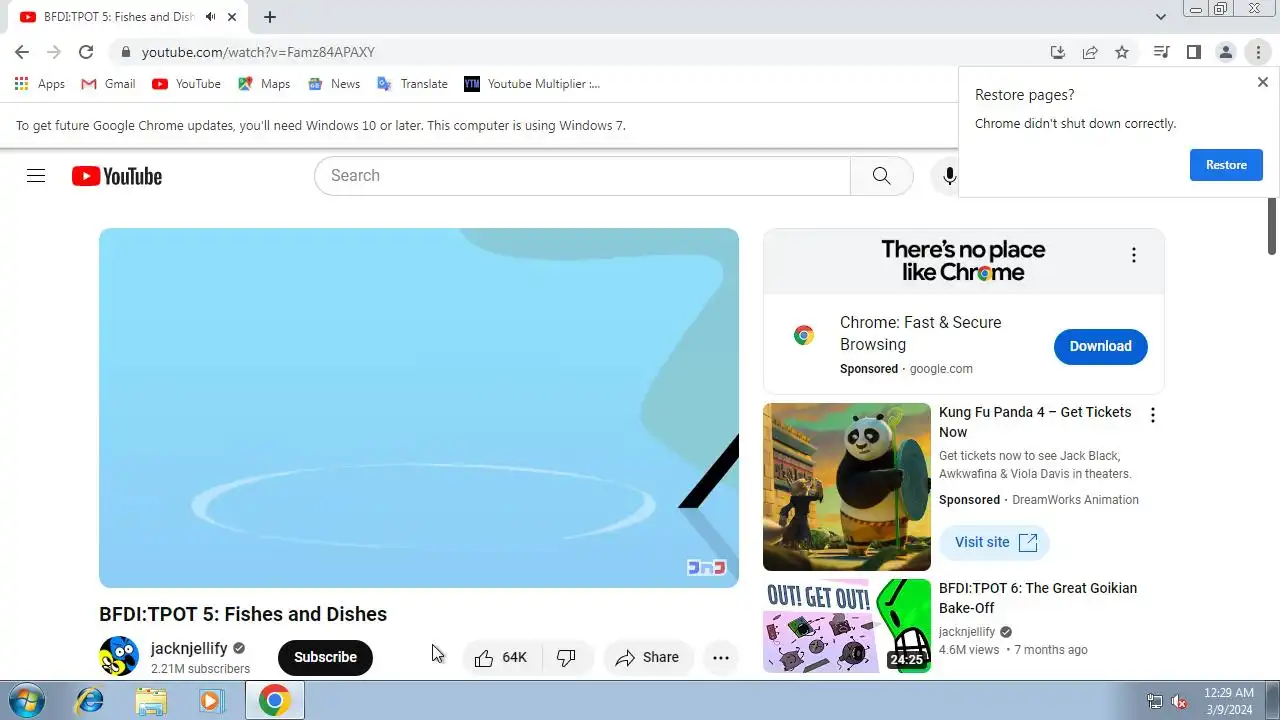Click the video player area
Viewport: 1280px width, 720px height.
pos(419,408)
